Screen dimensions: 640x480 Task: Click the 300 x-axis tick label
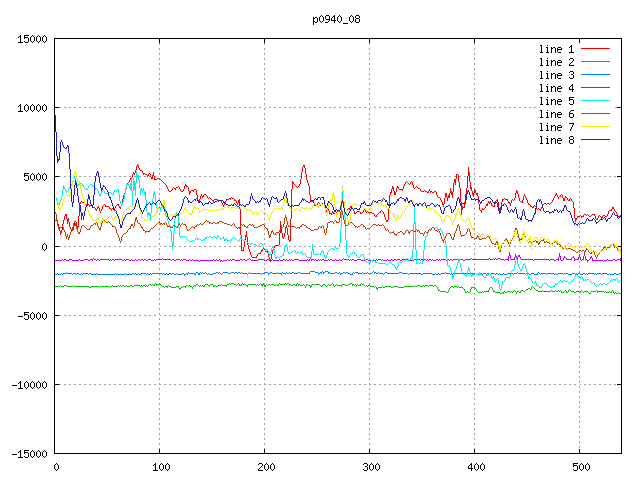(369, 467)
